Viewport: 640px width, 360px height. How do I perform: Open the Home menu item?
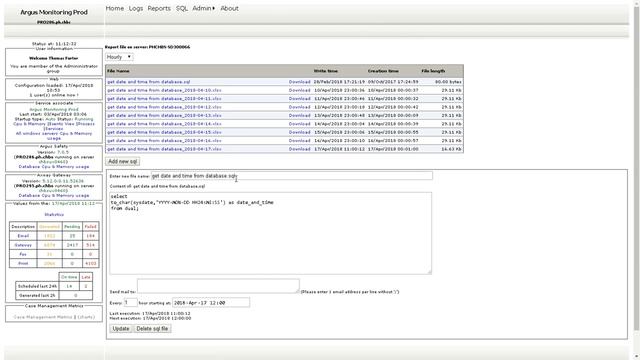tap(115, 8)
